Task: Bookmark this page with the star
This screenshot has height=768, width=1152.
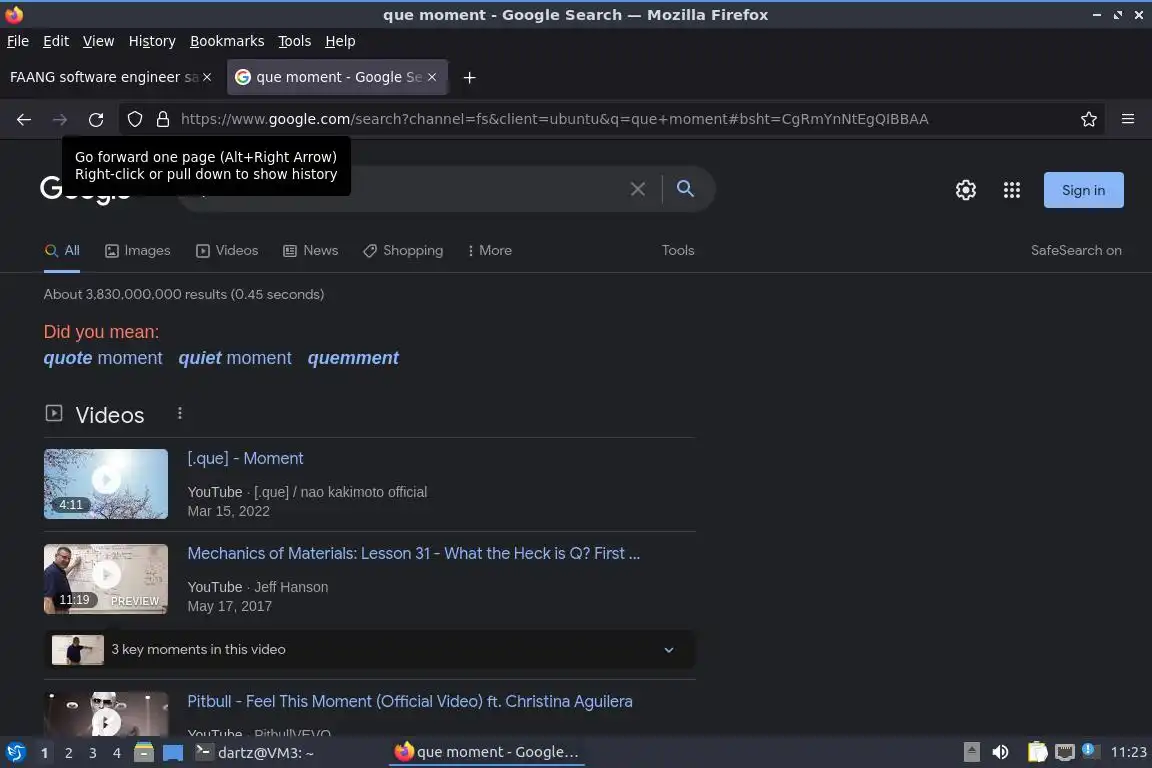Action: (x=1089, y=119)
